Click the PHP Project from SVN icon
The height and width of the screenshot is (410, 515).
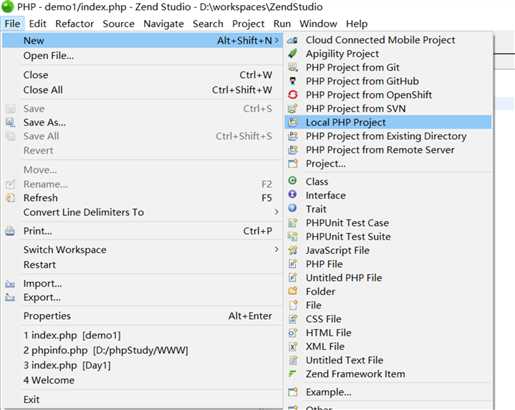[293, 108]
